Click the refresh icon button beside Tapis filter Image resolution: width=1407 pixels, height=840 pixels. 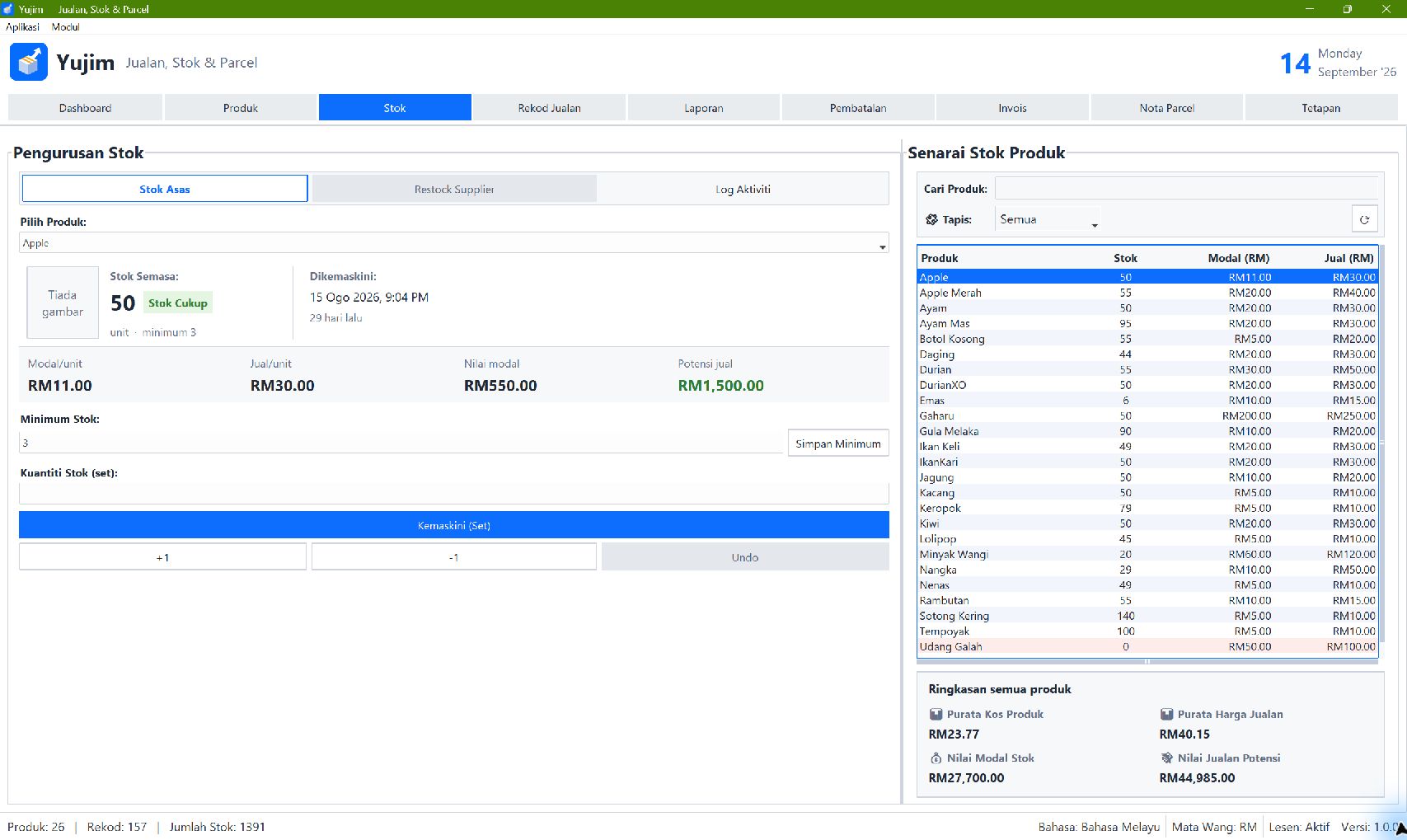1364,219
